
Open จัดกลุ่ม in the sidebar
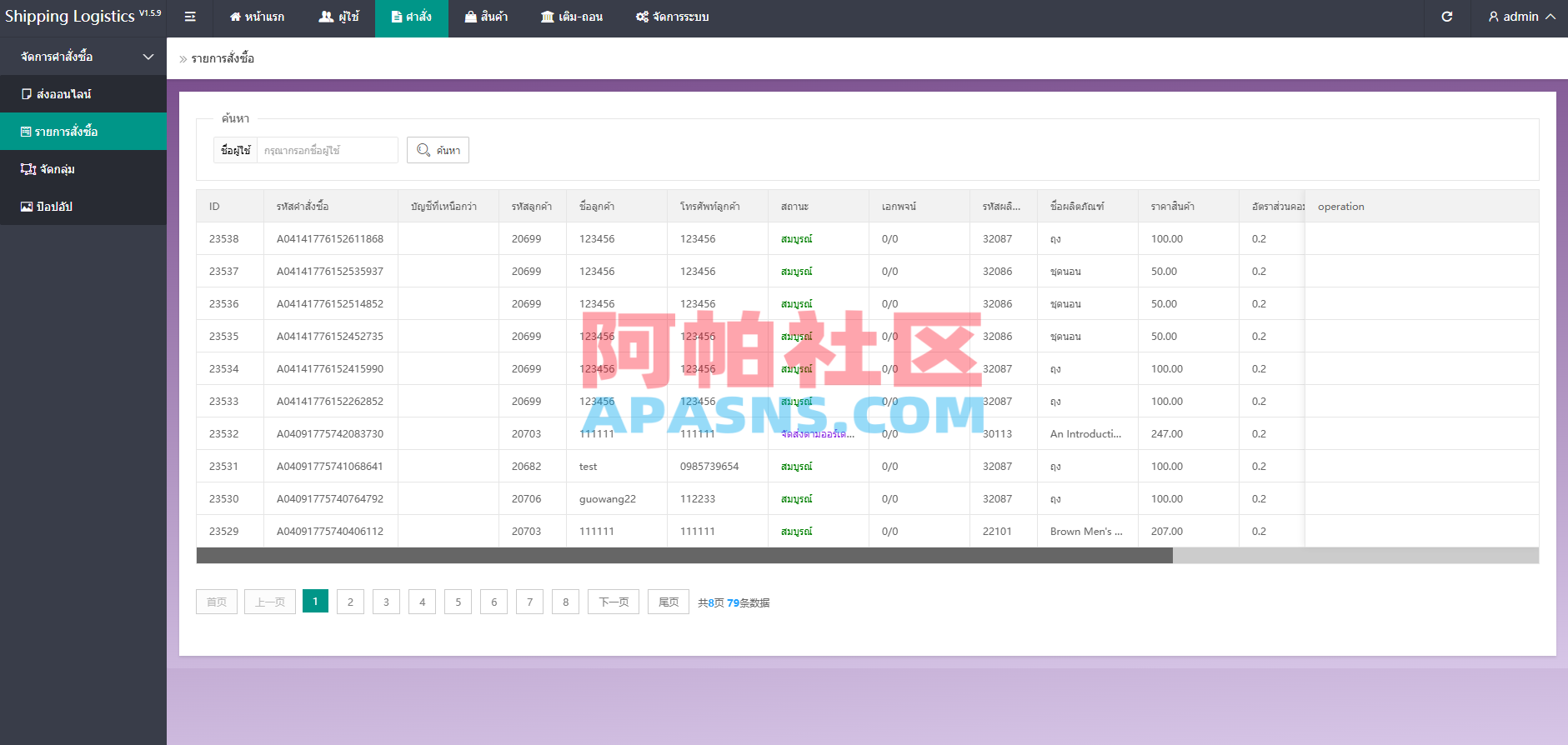point(83,169)
